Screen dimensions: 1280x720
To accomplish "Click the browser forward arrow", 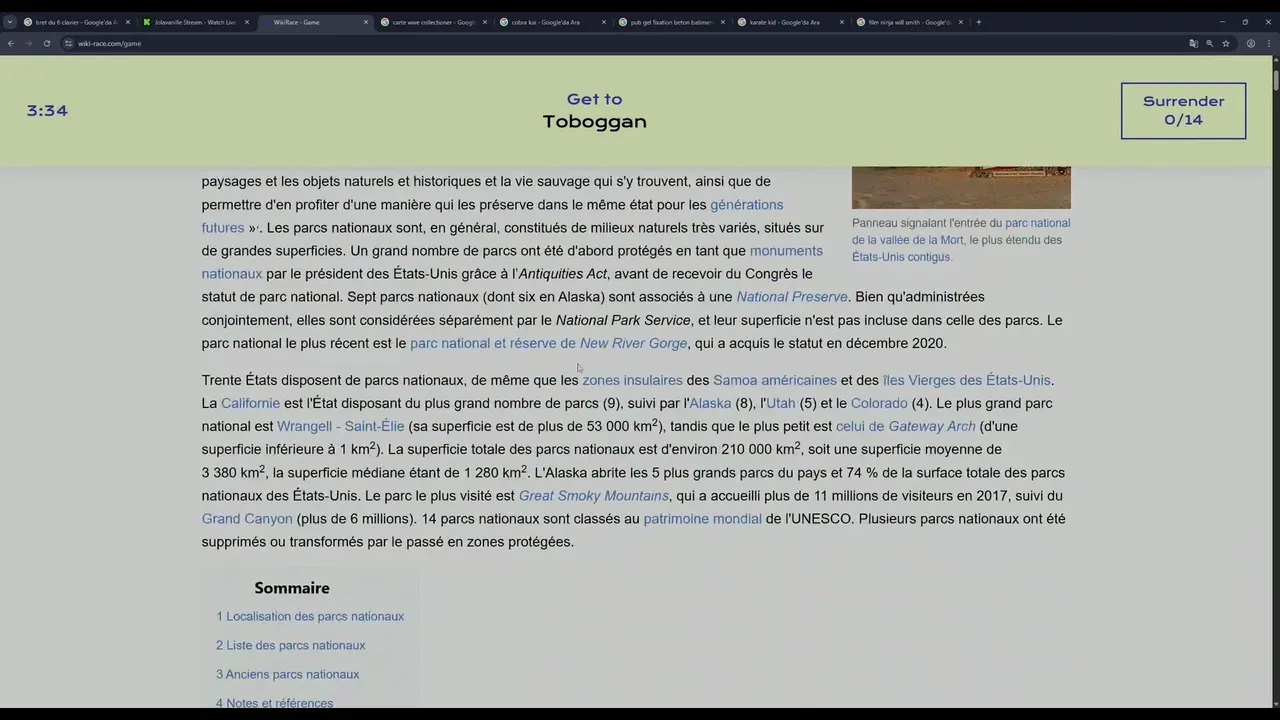I will click(28, 43).
